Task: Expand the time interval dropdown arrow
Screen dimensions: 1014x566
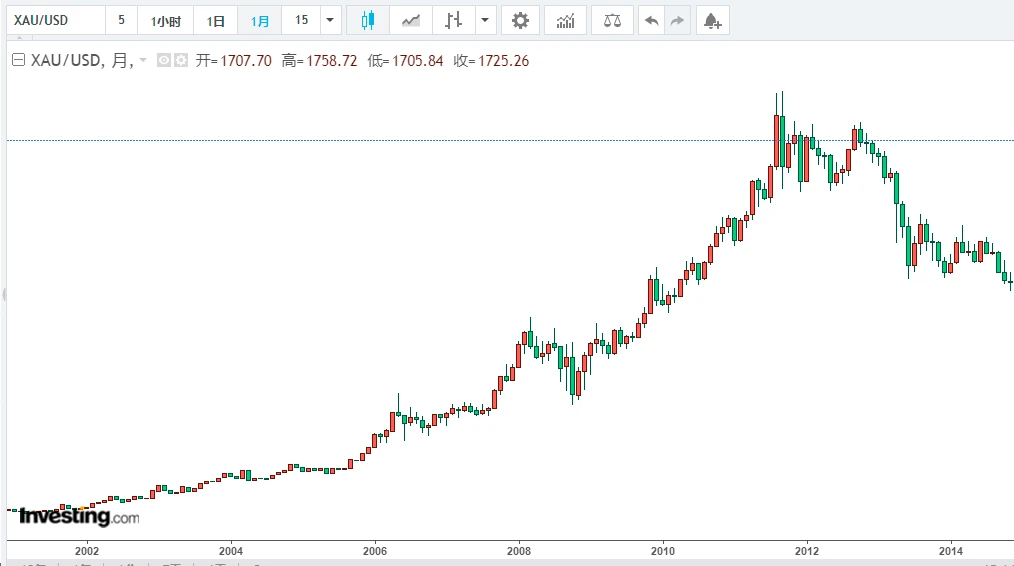Action: (x=330, y=20)
